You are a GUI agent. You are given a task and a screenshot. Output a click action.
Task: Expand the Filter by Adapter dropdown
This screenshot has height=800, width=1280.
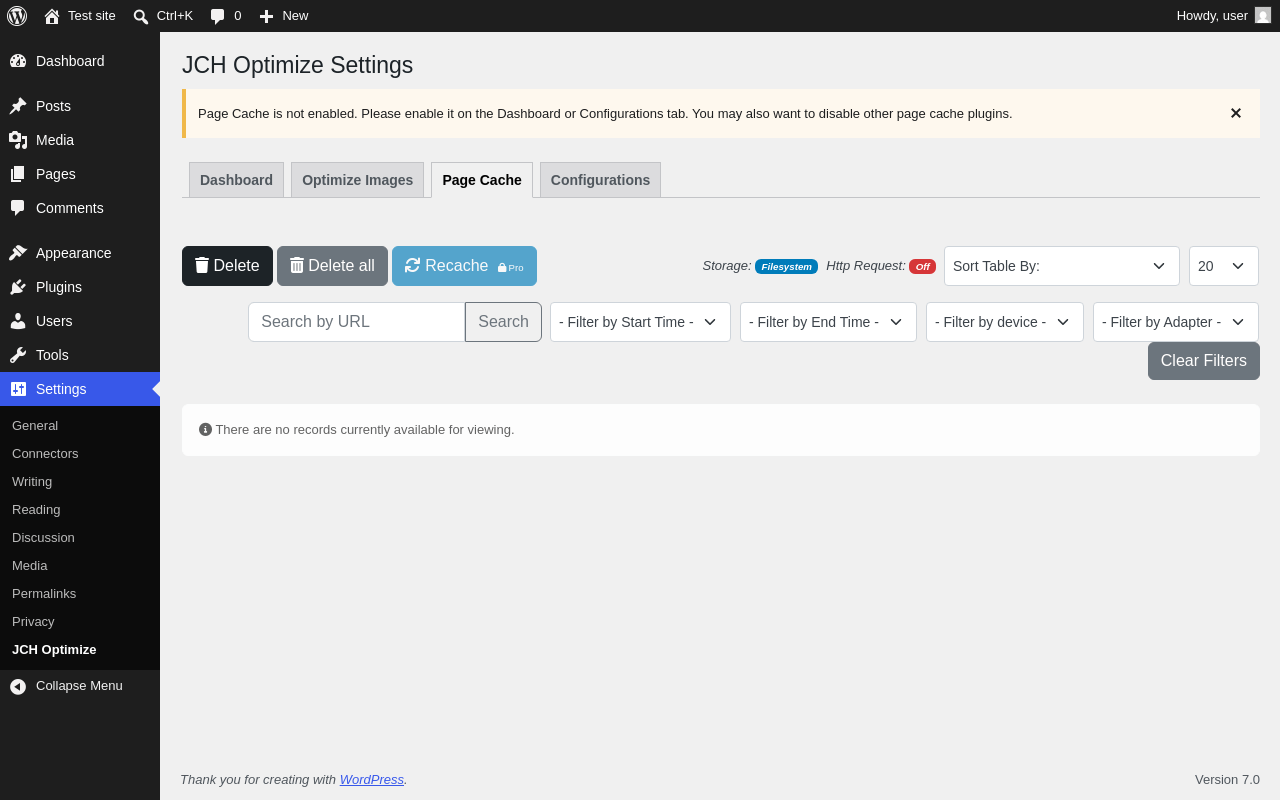pyautogui.click(x=1176, y=322)
